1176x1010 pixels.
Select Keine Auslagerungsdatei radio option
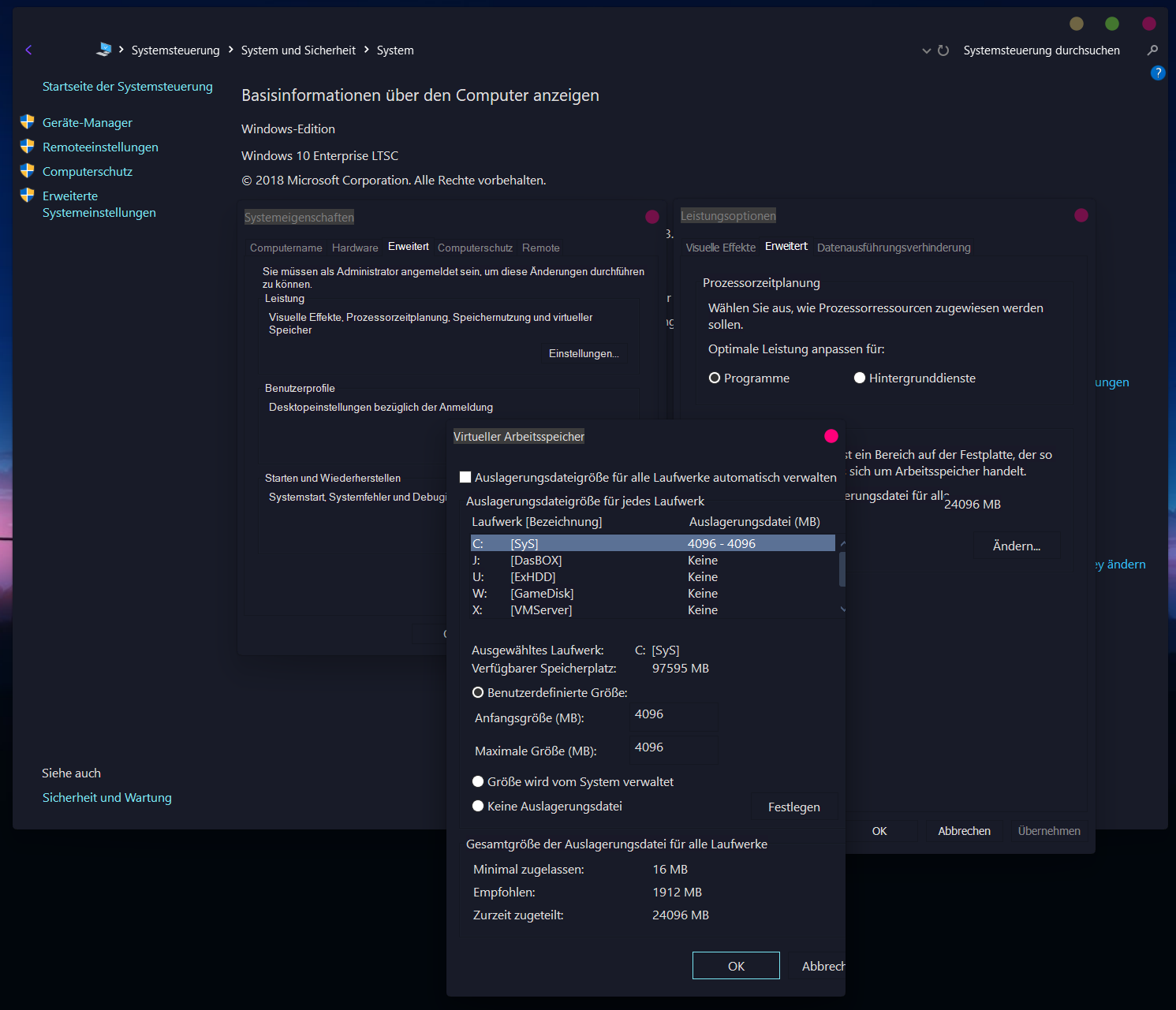[x=478, y=806]
